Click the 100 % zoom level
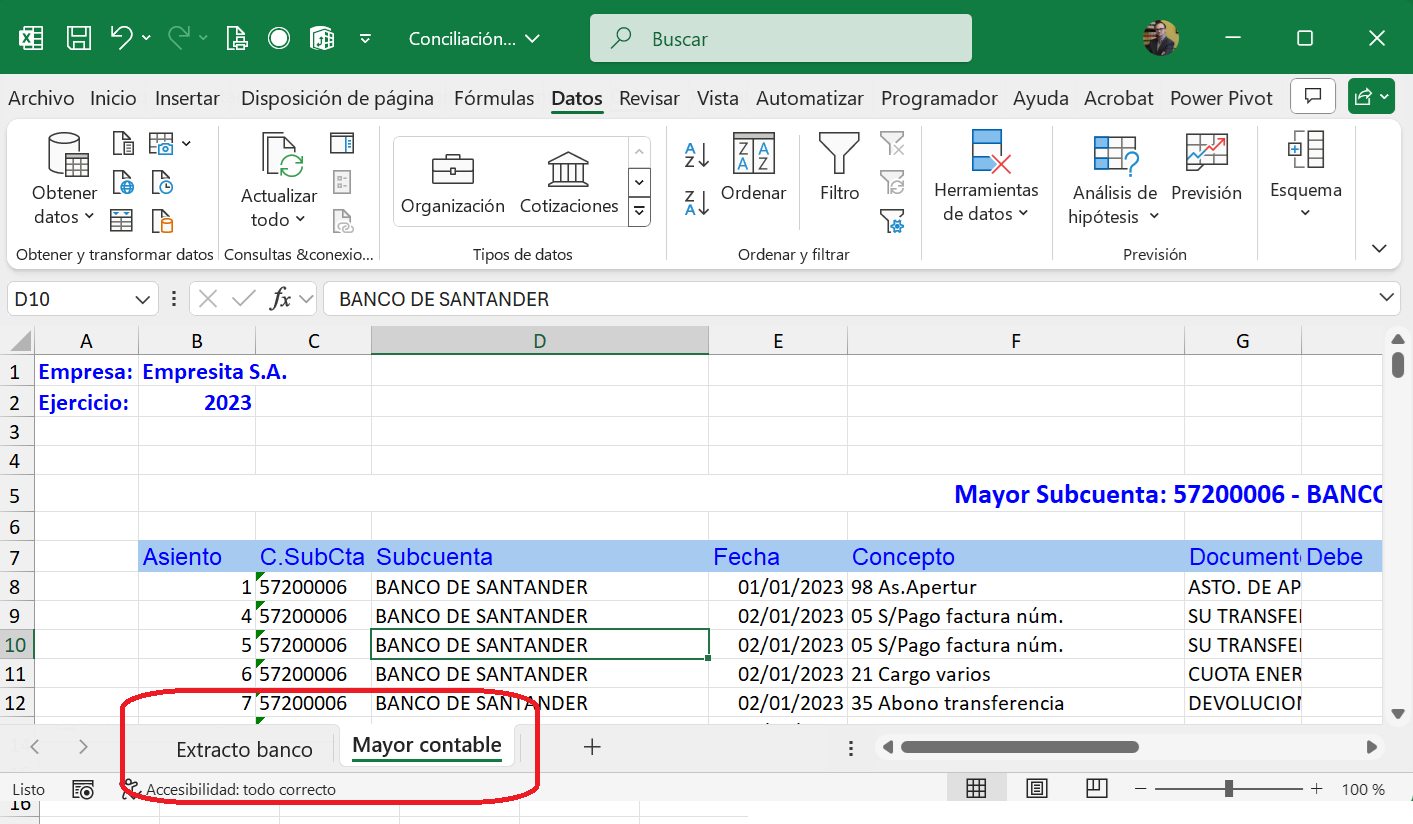 pos(1362,789)
